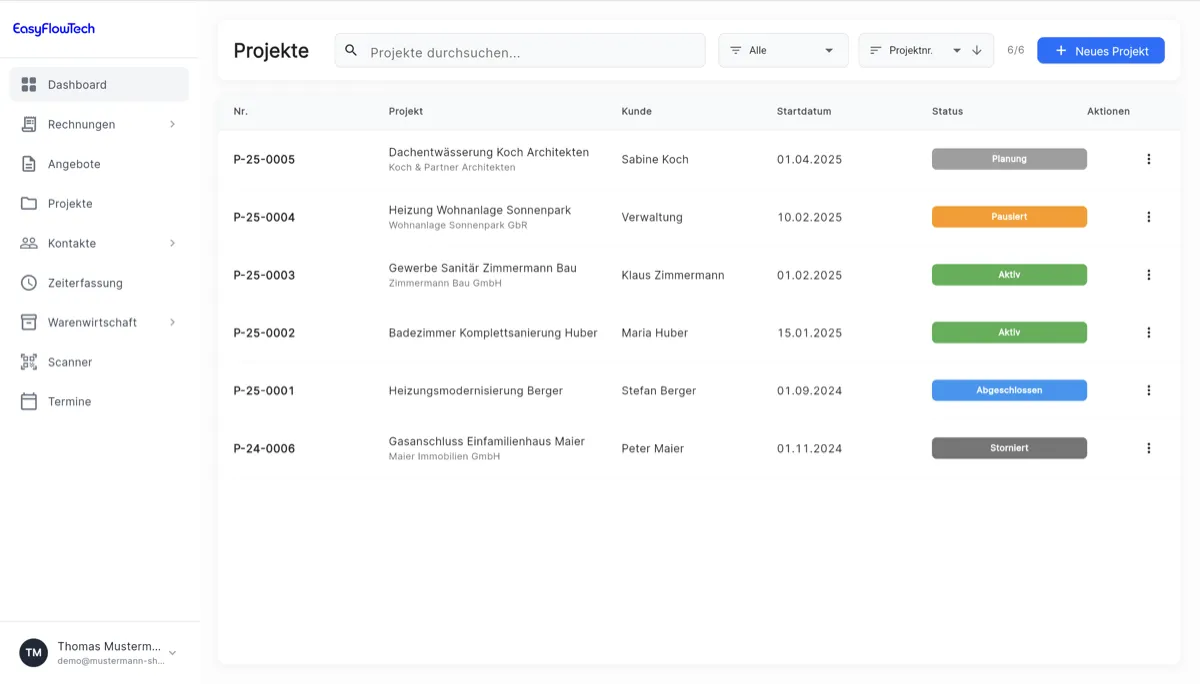1200x684 pixels.
Task: Click the Neues Projekt button
Action: (x=1100, y=50)
